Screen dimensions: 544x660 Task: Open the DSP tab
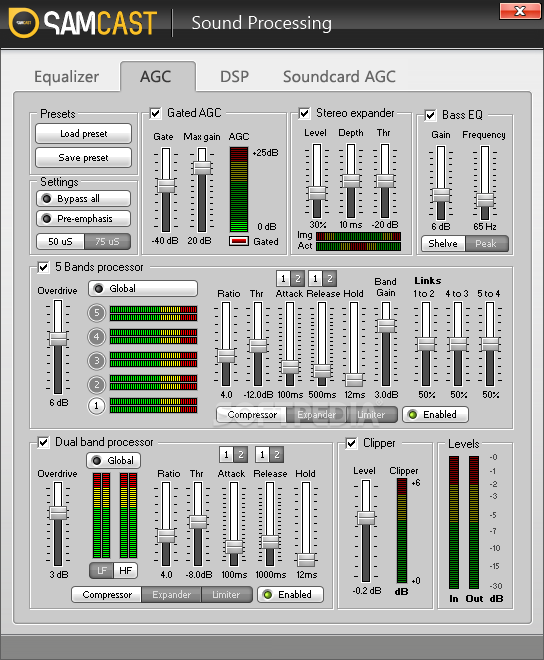point(234,77)
